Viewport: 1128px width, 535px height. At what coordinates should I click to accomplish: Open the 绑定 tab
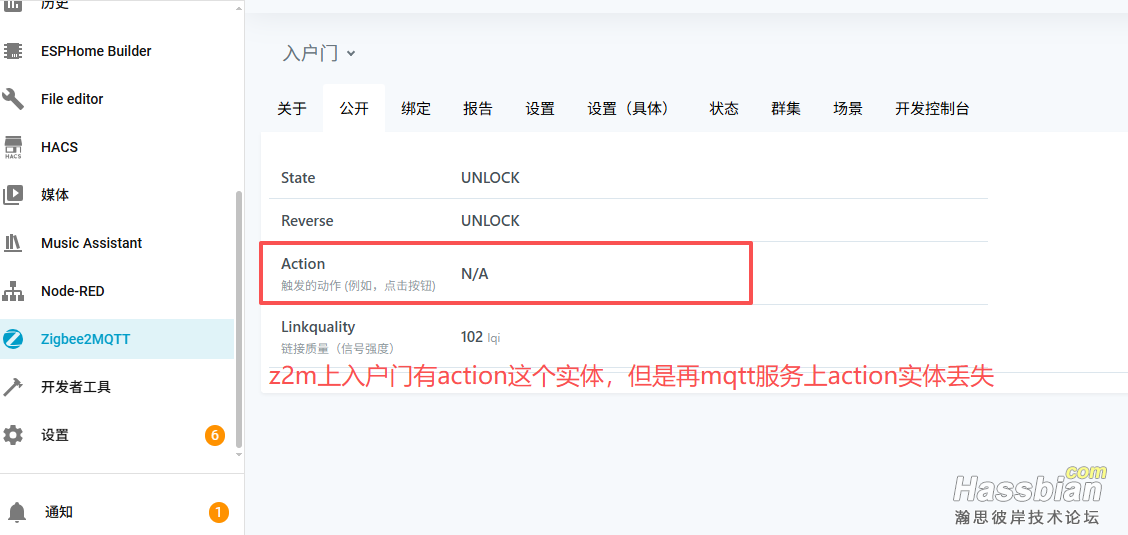point(416,109)
